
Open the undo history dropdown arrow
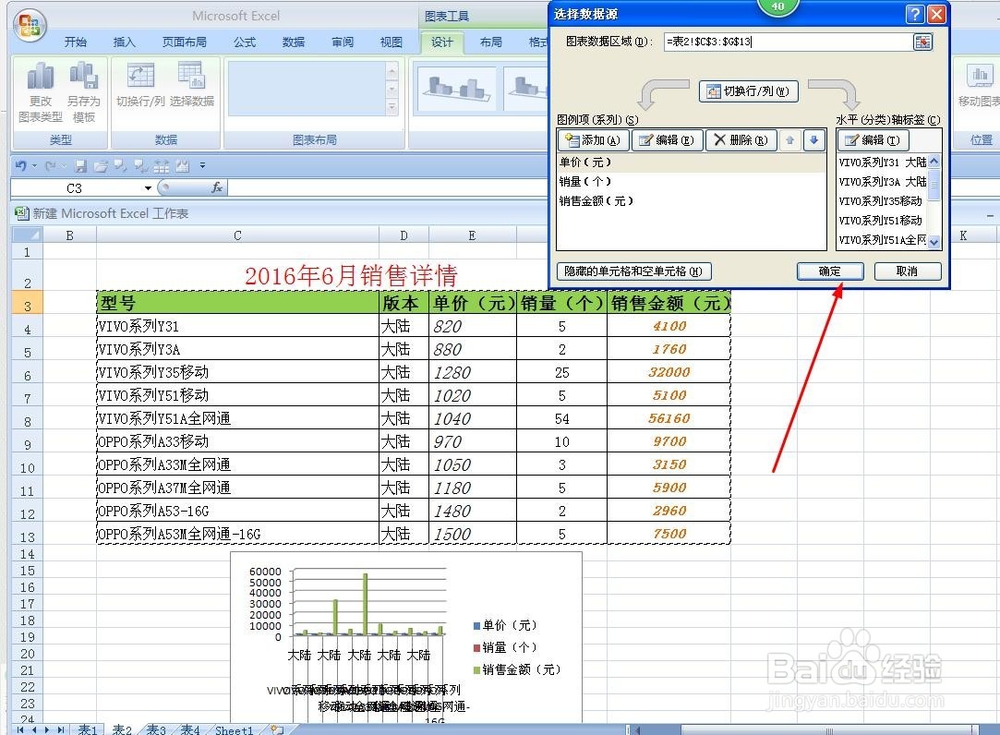pos(34,166)
